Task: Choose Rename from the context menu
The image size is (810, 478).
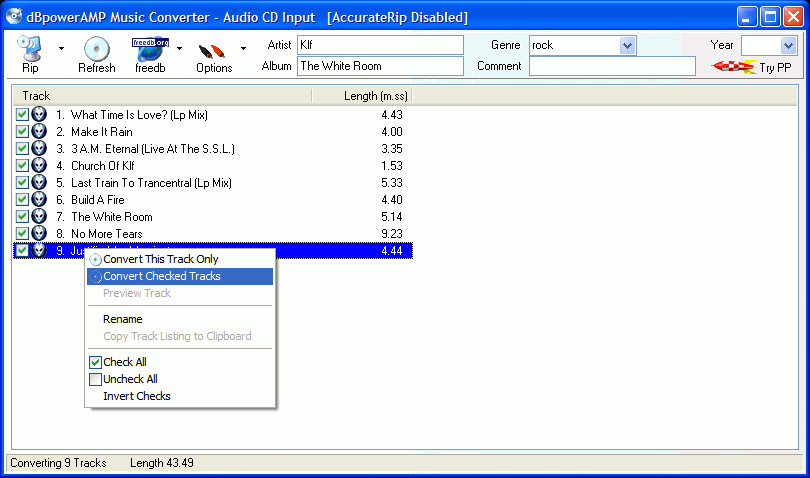Action: 180,319
